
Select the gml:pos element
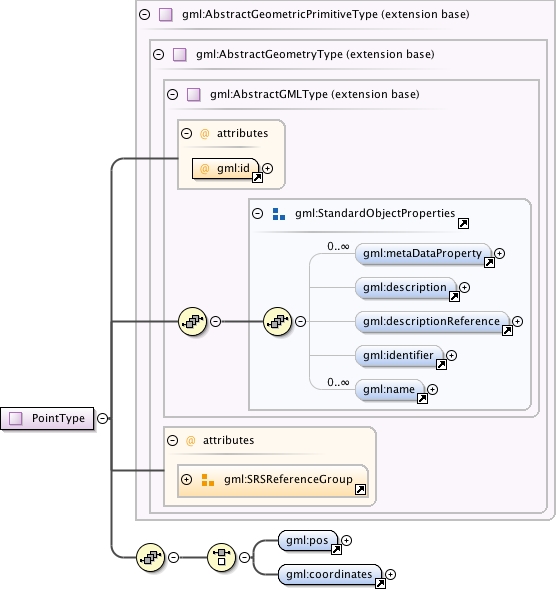point(308,541)
